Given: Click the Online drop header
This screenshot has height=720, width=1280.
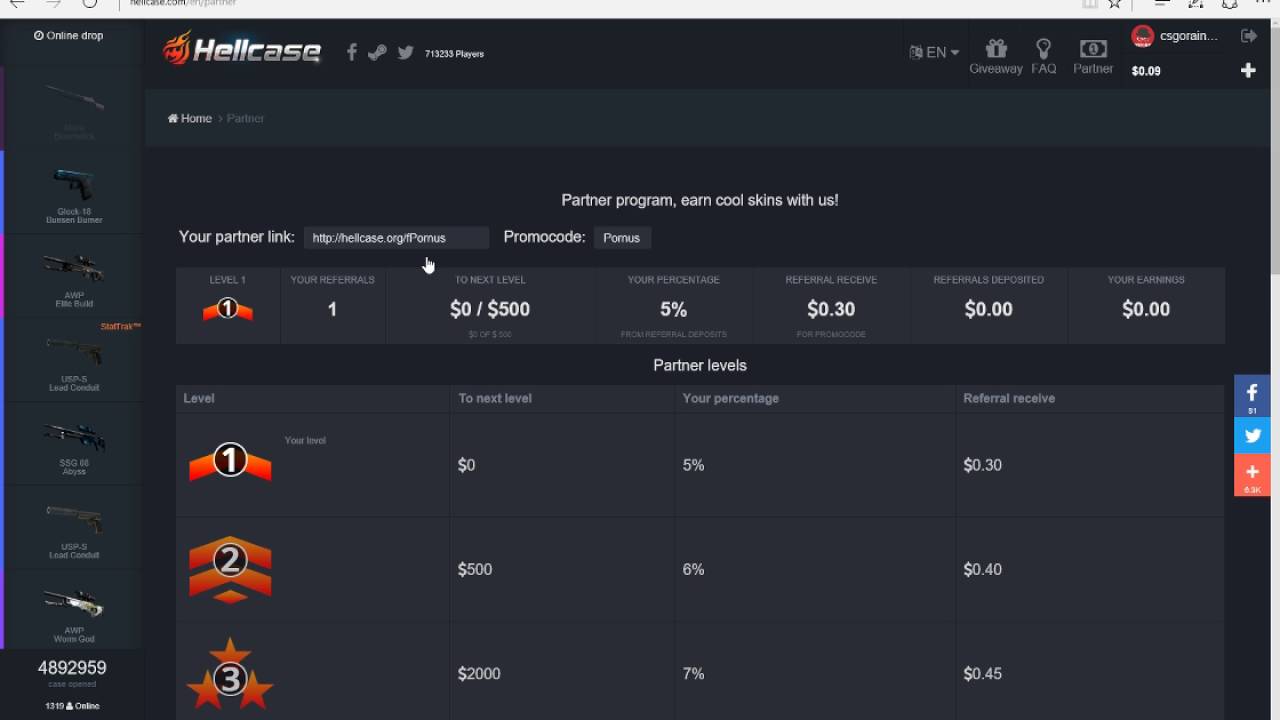Looking at the screenshot, I should [x=68, y=35].
